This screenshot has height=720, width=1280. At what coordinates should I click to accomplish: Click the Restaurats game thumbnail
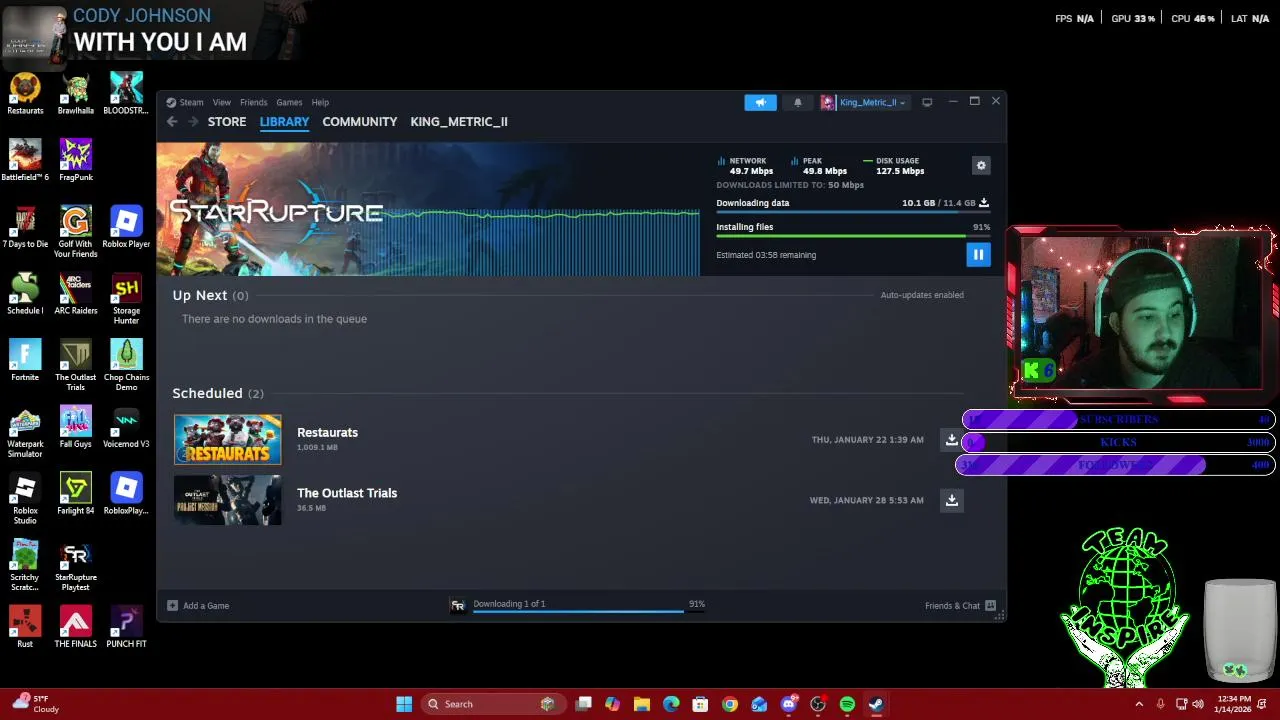(x=228, y=440)
